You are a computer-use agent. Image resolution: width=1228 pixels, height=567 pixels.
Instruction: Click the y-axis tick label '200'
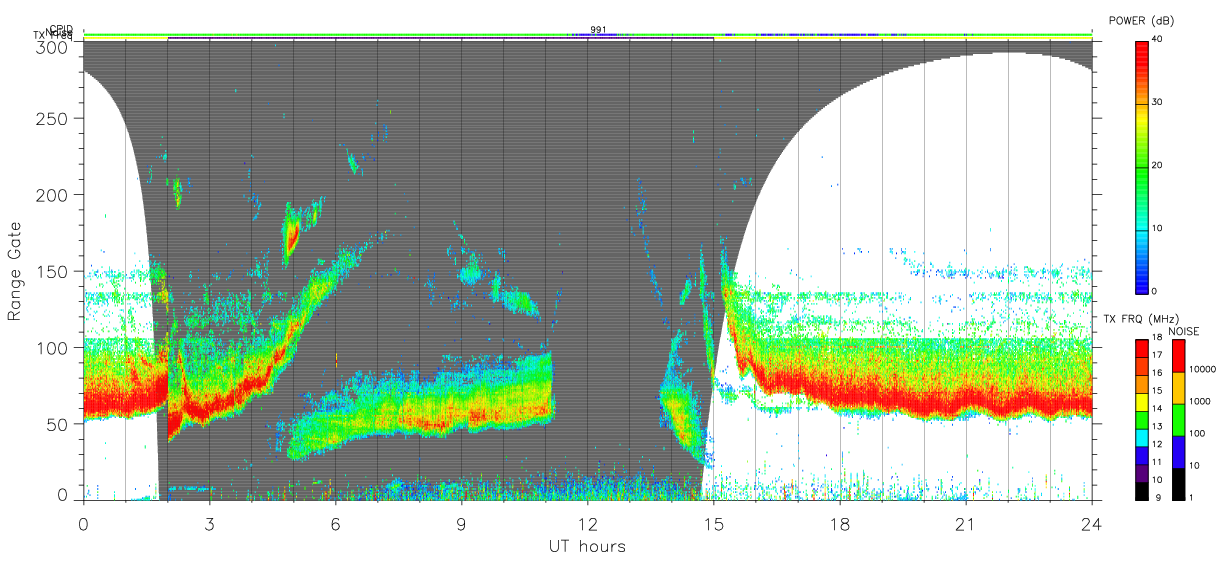tap(52, 195)
